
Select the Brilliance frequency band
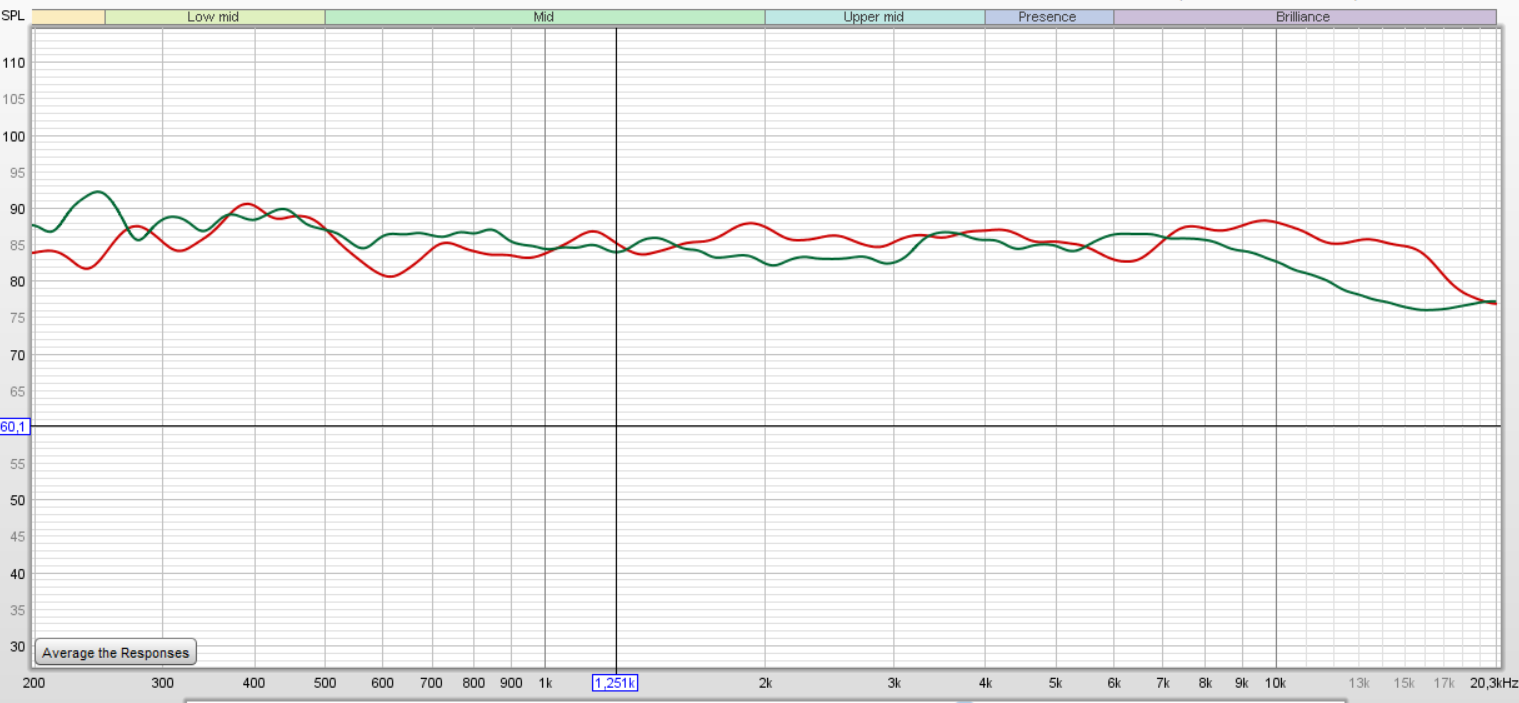click(1303, 17)
